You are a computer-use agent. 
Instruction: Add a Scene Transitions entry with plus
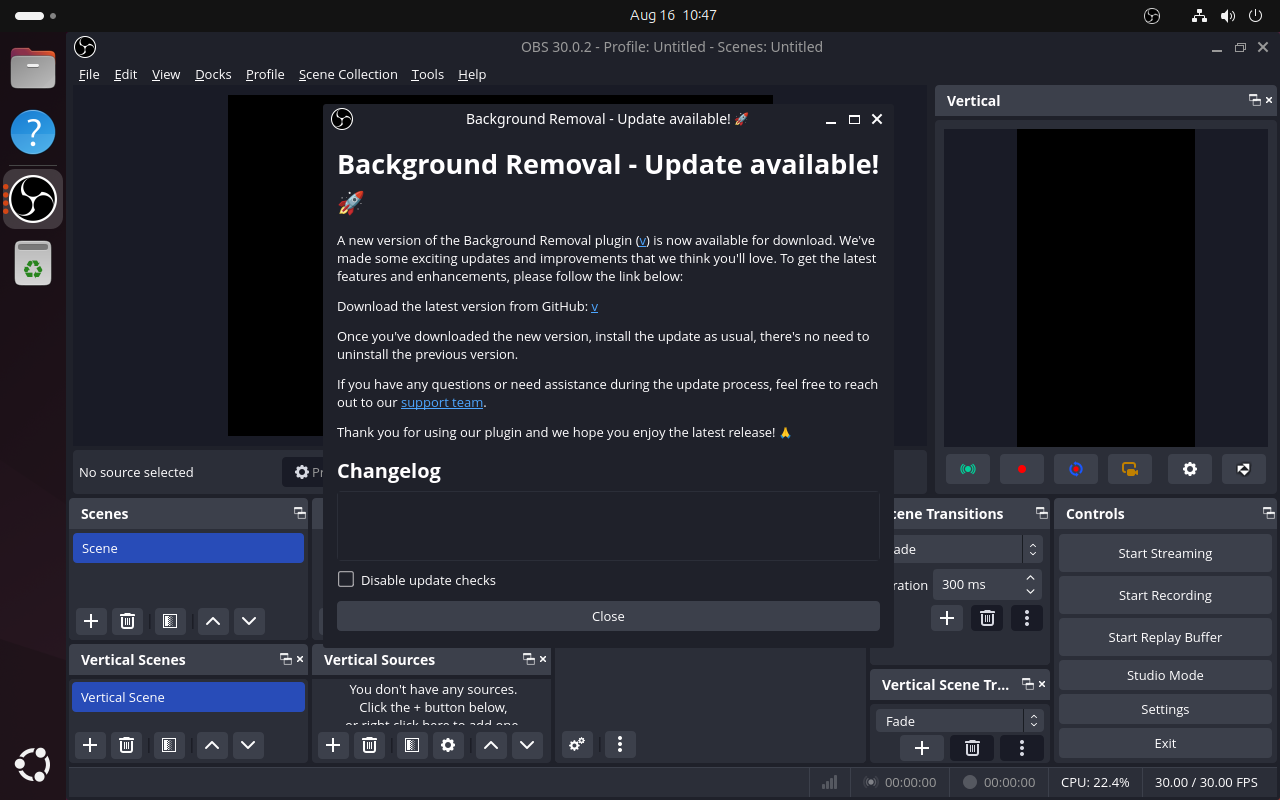[947, 618]
